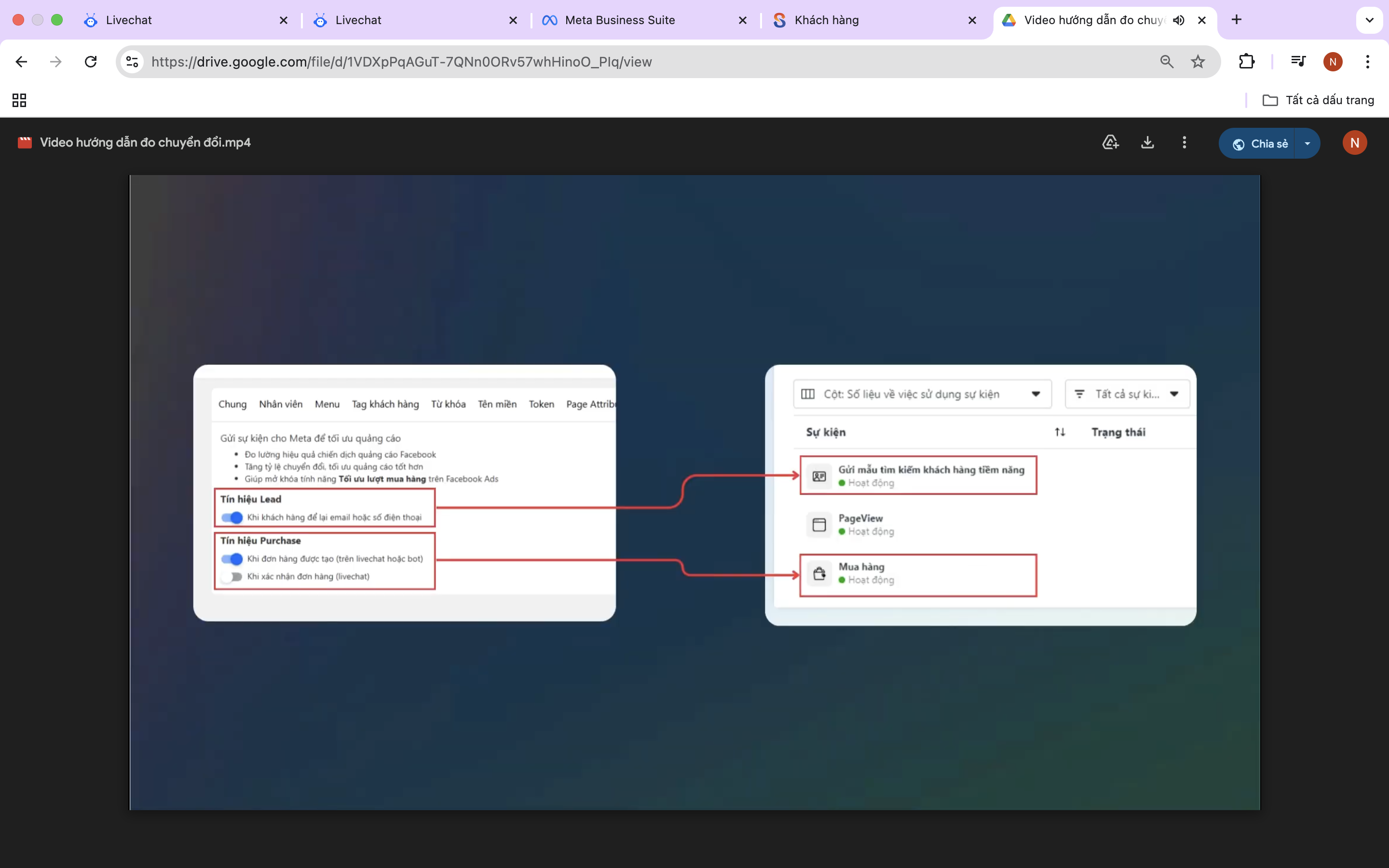Bookmark this page with the star icon
The width and height of the screenshot is (1389, 868).
[1198, 61]
